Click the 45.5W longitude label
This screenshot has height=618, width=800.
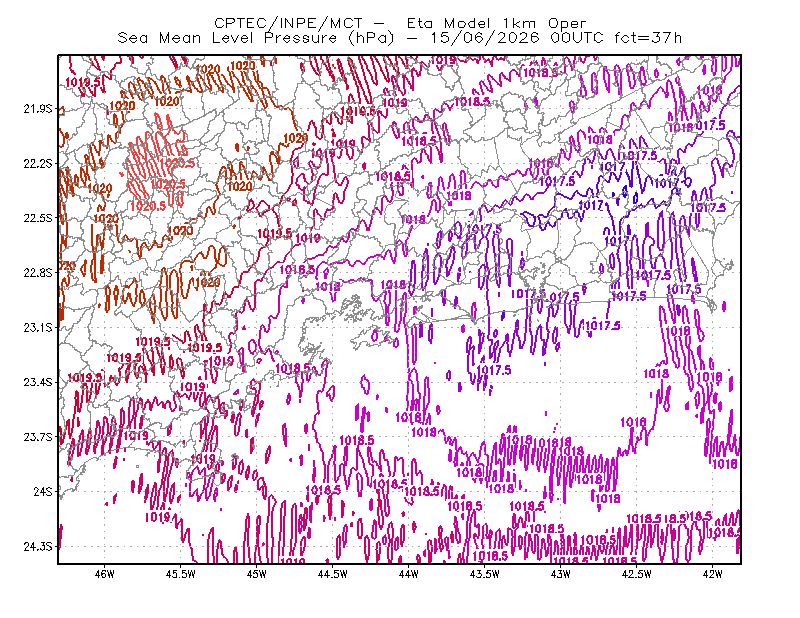click(181, 574)
